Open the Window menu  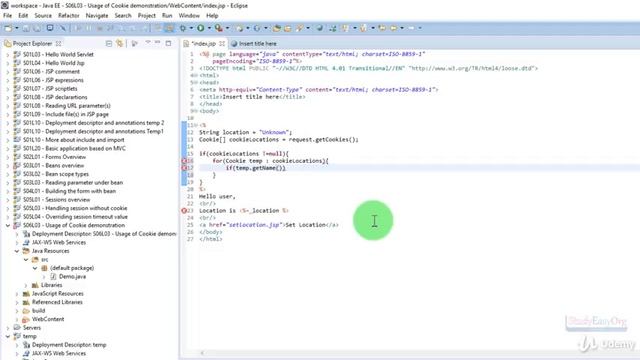pyautogui.click(x=189, y=16)
